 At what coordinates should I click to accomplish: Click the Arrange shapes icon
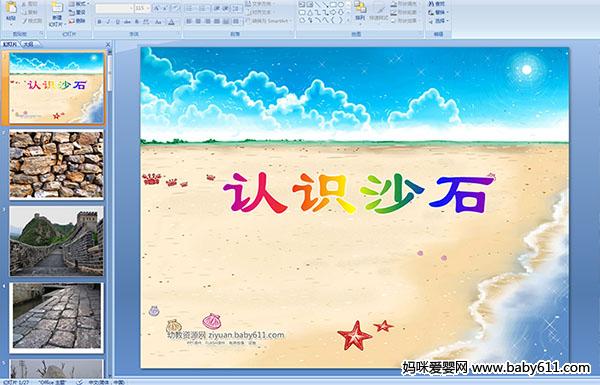(x=360, y=10)
